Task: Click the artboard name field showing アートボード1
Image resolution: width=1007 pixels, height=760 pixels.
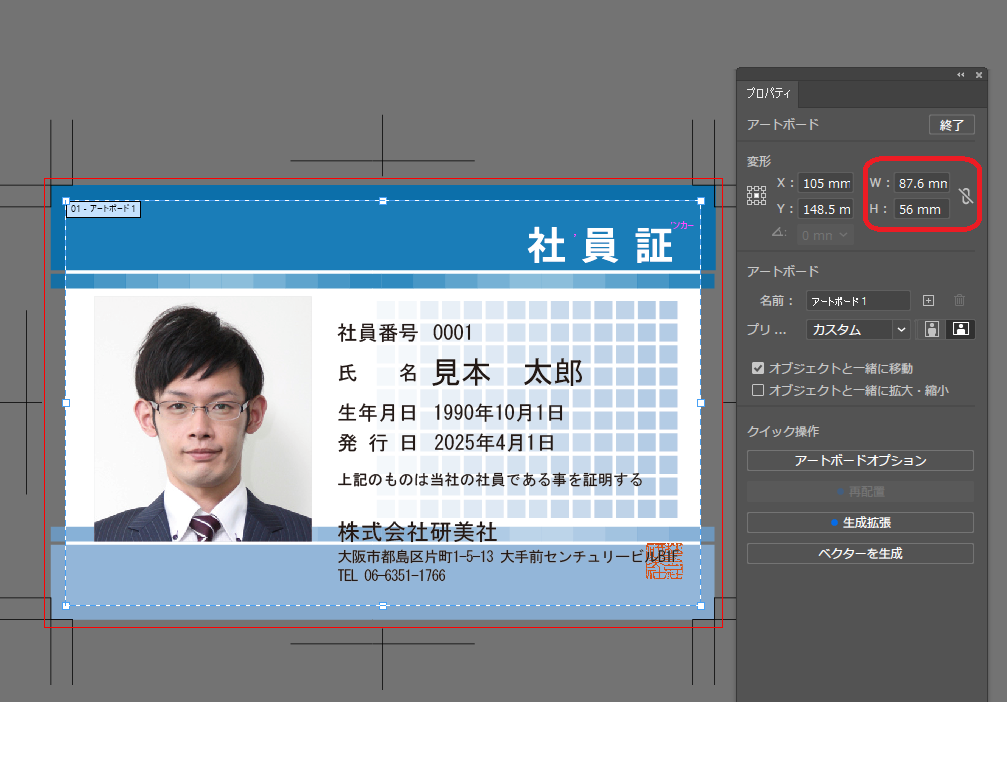Action: point(857,300)
